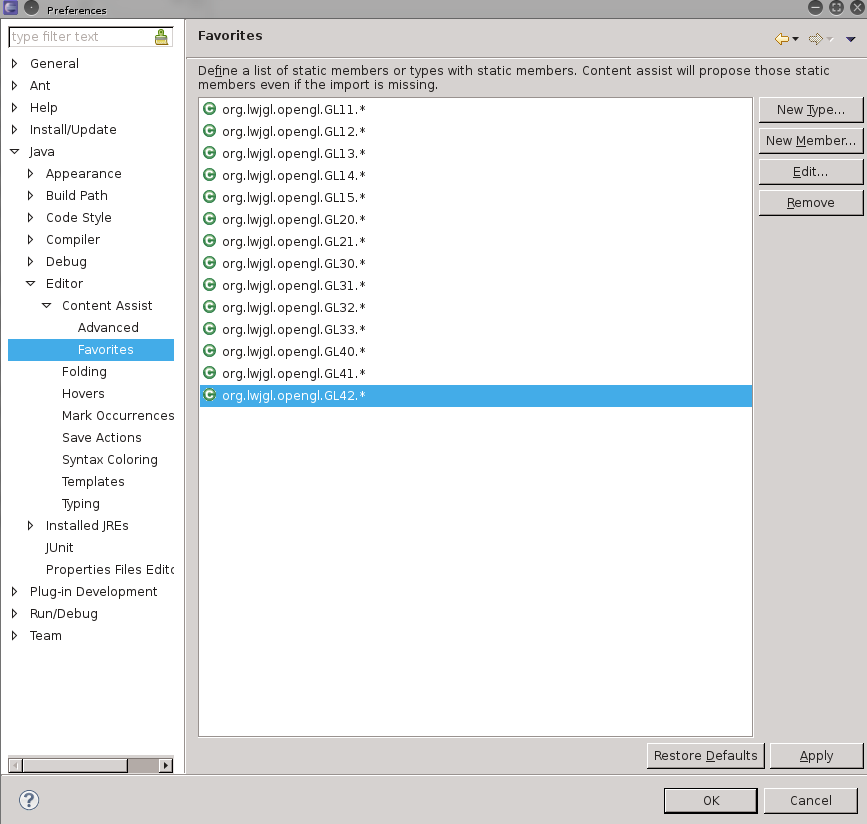
Task: Select org.lwjgl.opengl.GL20.* text in list
Action: 294,220
